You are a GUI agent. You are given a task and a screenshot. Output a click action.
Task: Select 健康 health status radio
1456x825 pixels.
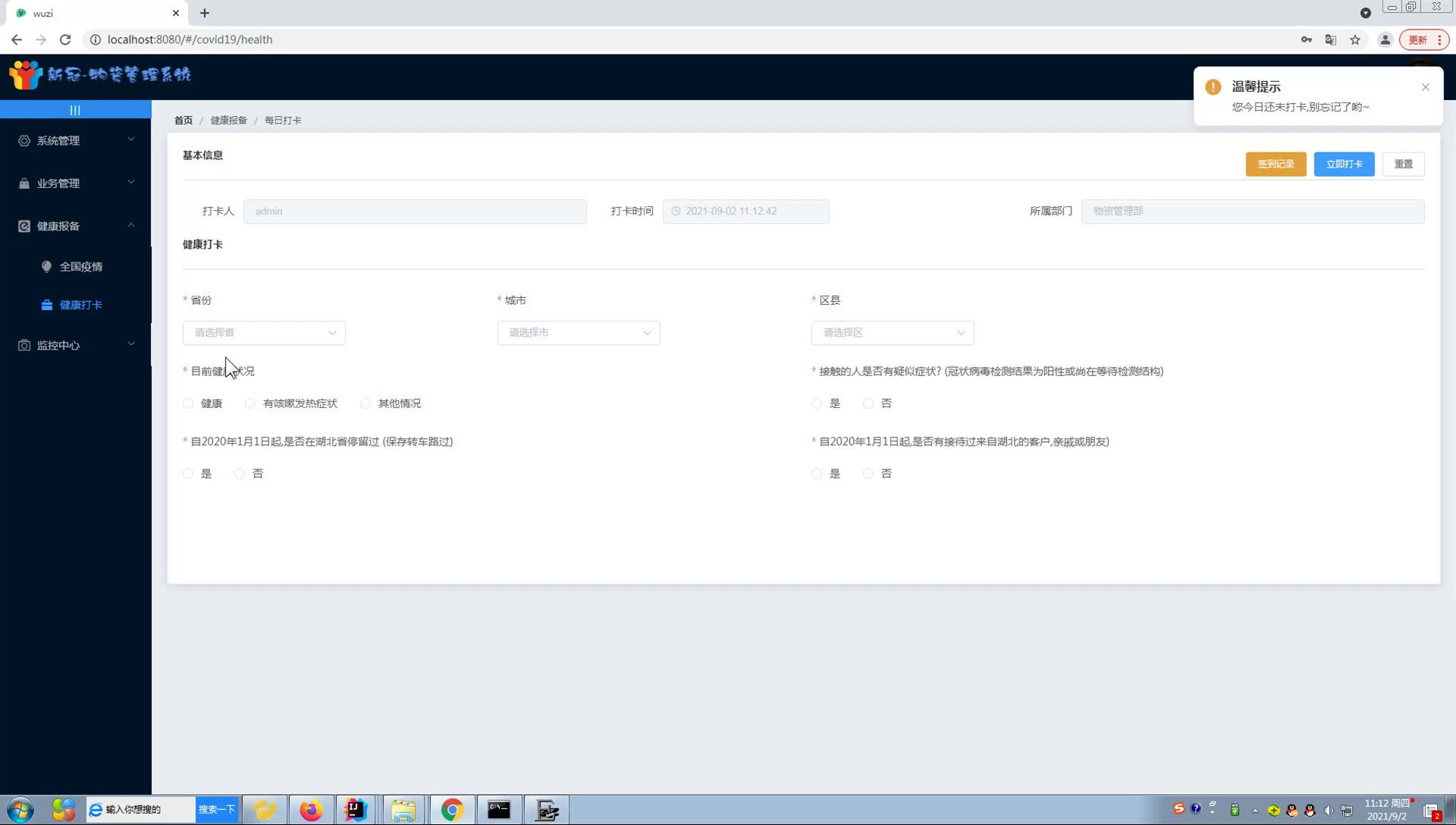coord(189,403)
